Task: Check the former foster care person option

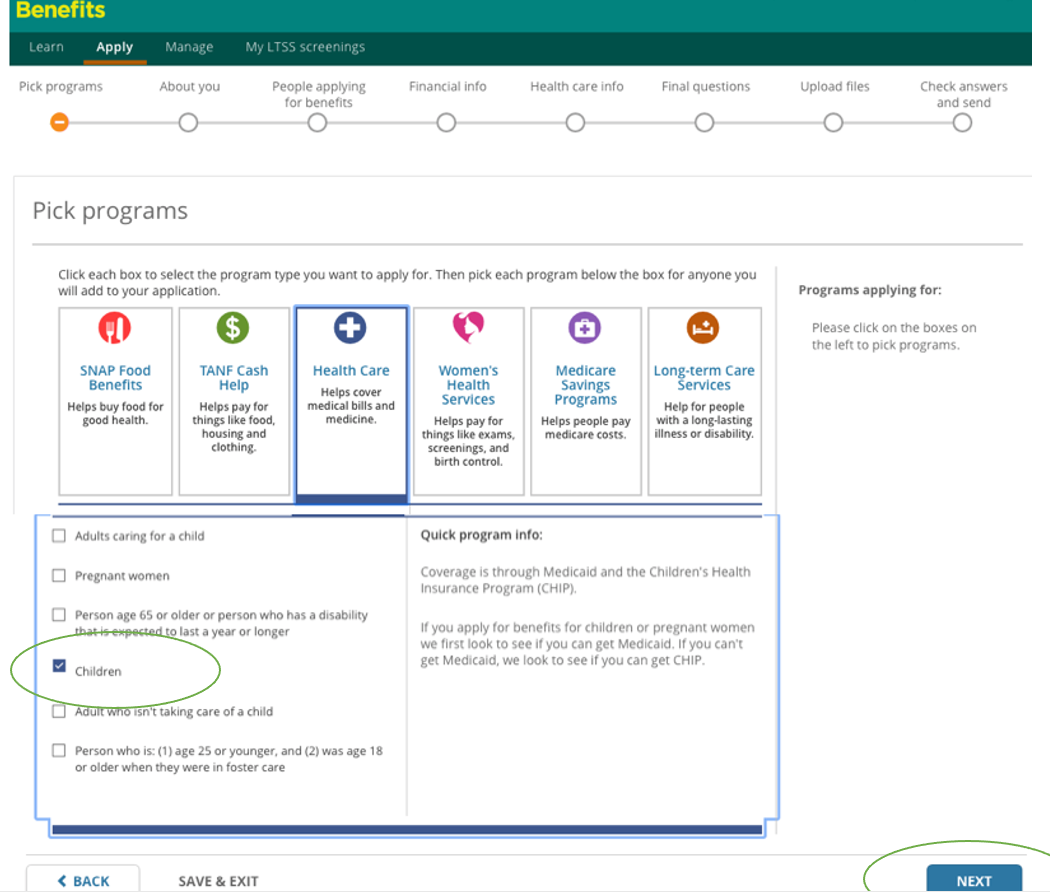Action: (59, 751)
